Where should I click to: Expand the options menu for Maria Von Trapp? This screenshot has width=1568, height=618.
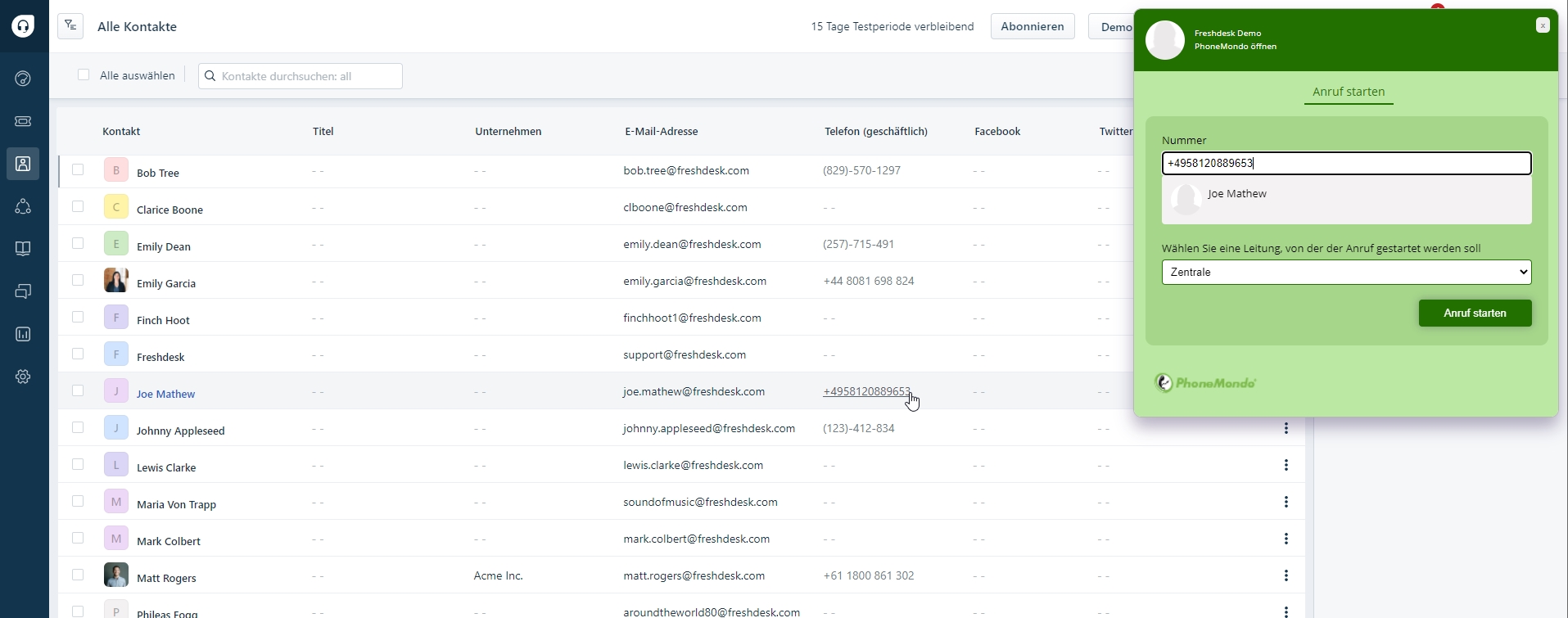click(1286, 502)
